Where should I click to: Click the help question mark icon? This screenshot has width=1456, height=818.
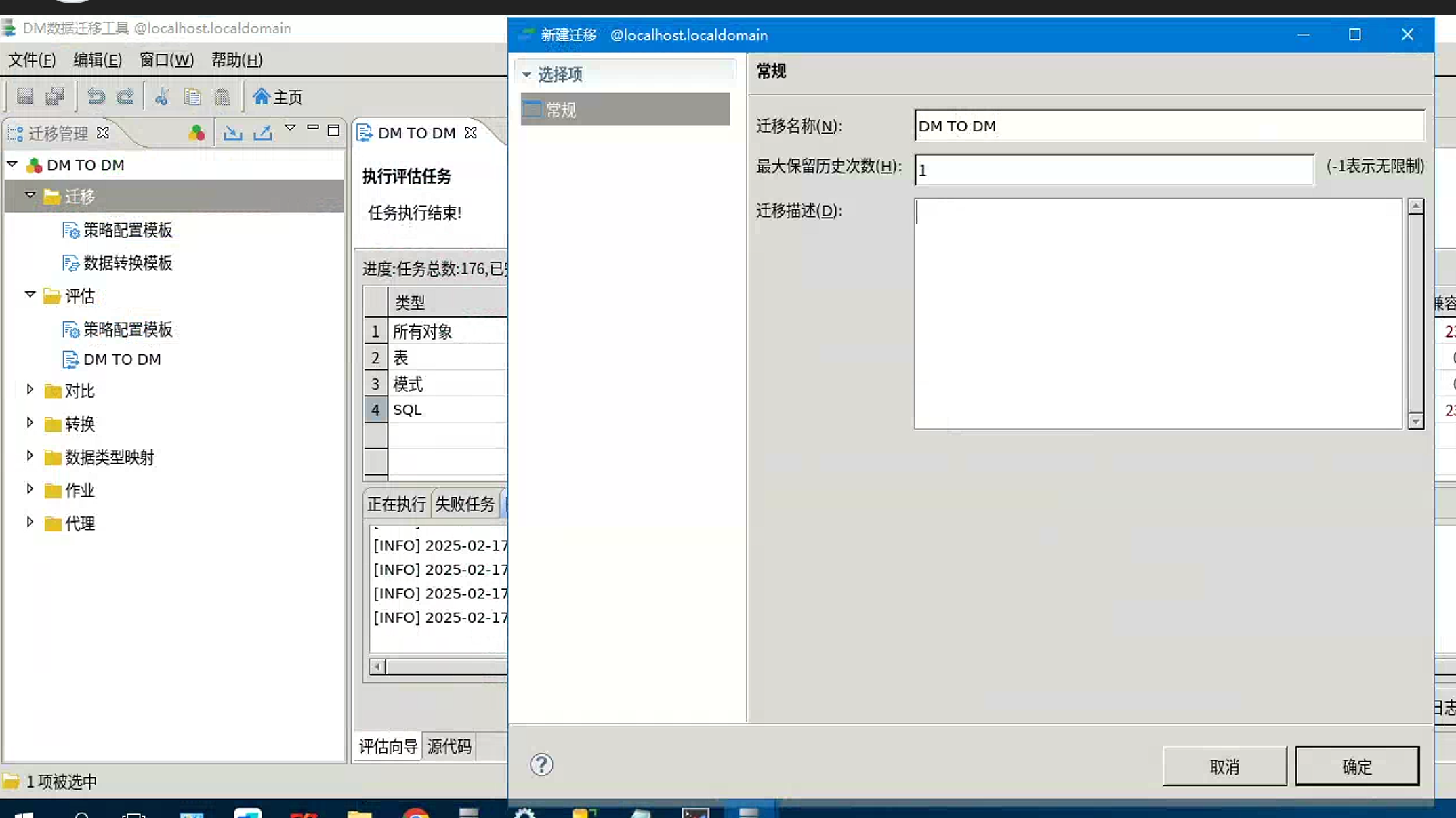pos(541,764)
